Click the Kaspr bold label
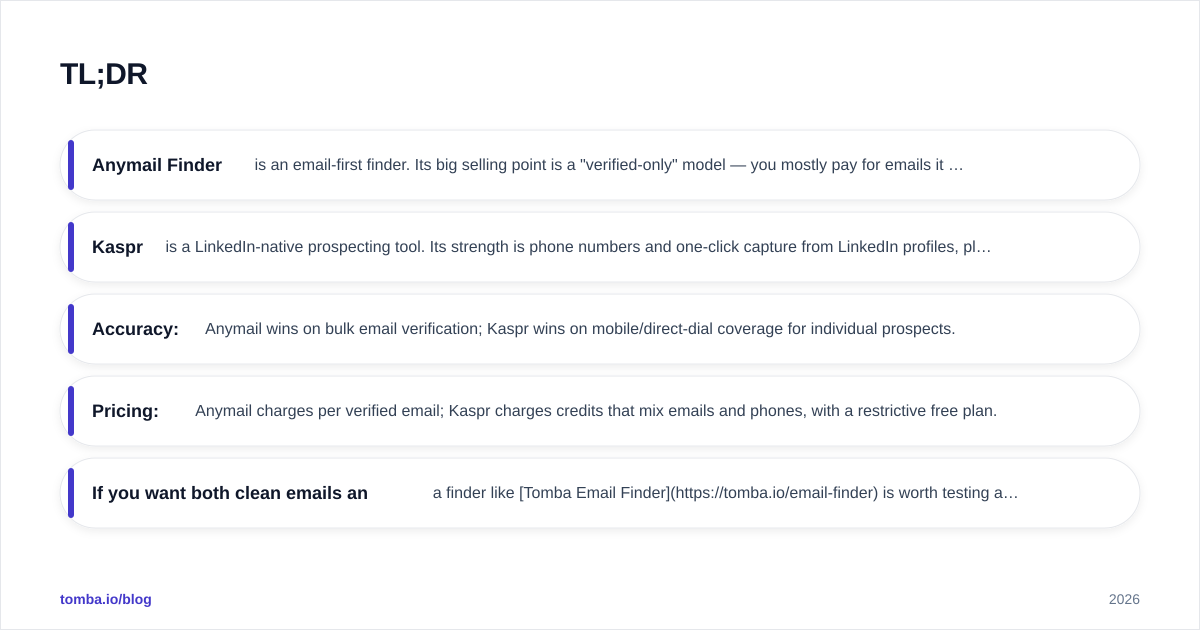Image resolution: width=1200 pixels, height=630 pixels. pyautogui.click(x=117, y=247)
